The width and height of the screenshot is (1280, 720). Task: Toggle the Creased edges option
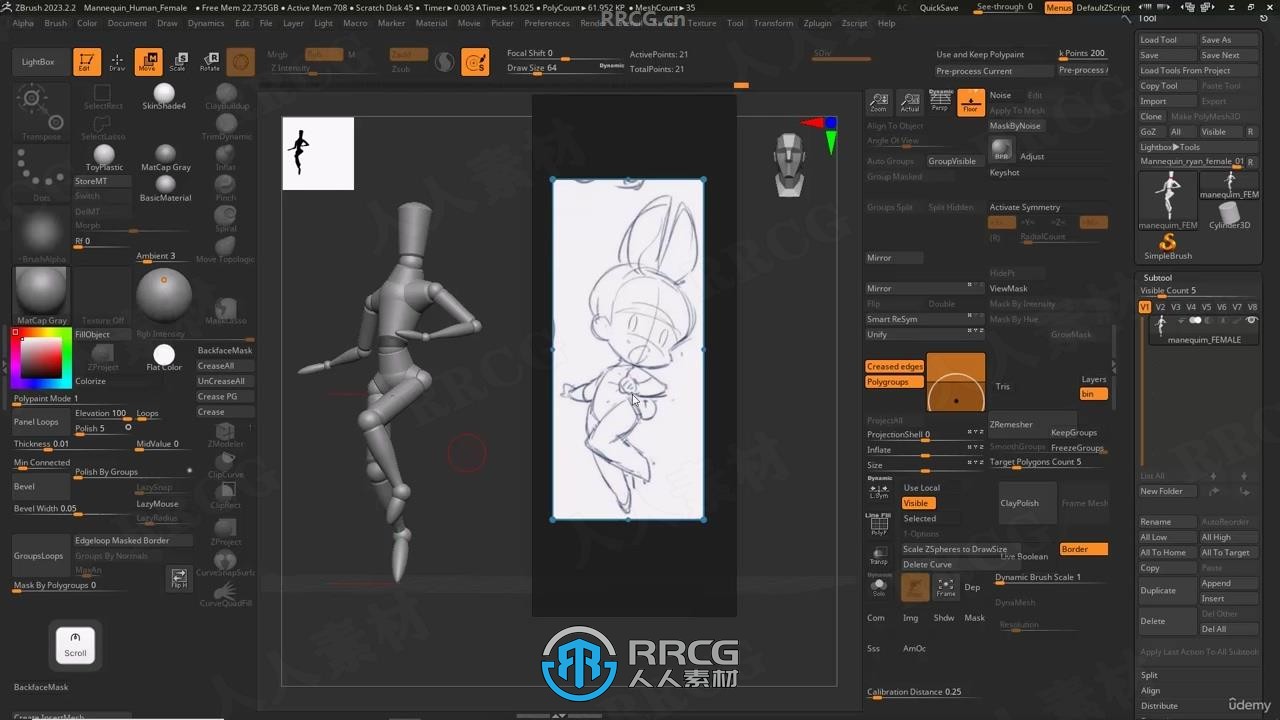tap(895, 367)
